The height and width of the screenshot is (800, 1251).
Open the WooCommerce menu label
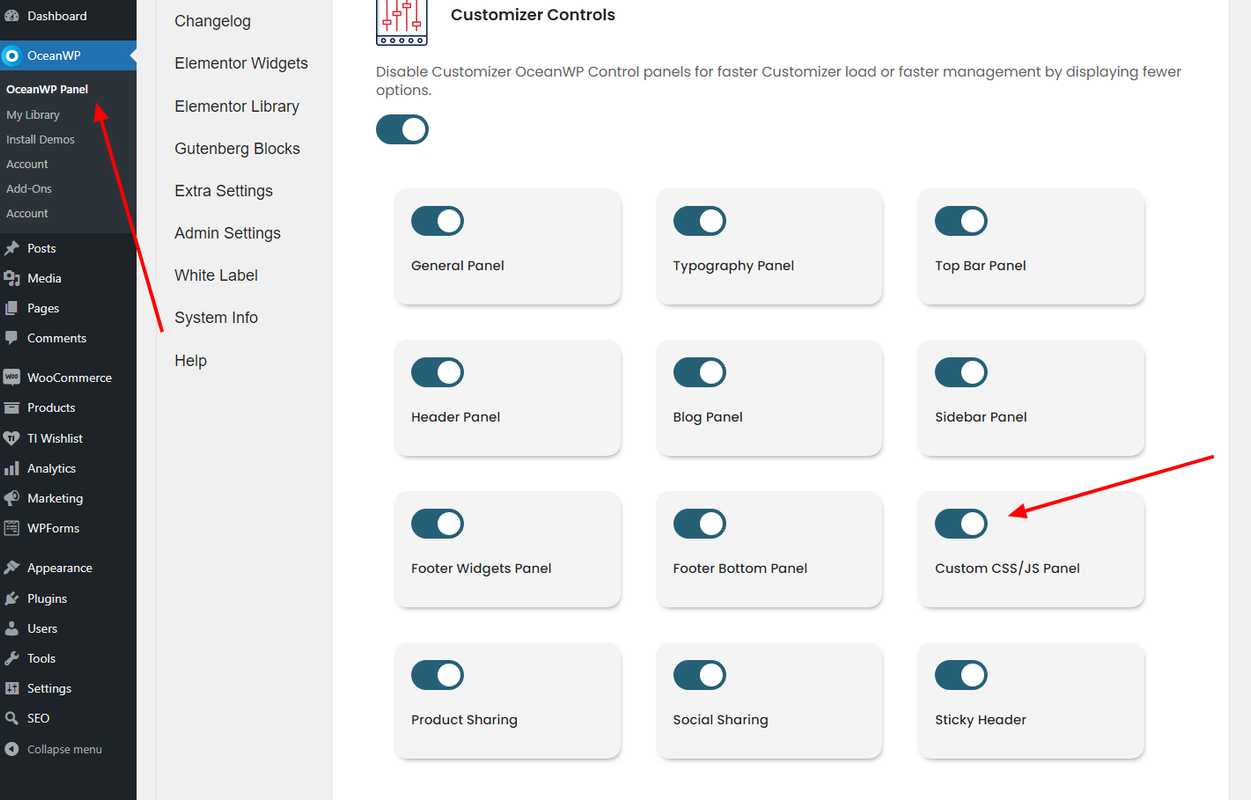click(69, 378)
